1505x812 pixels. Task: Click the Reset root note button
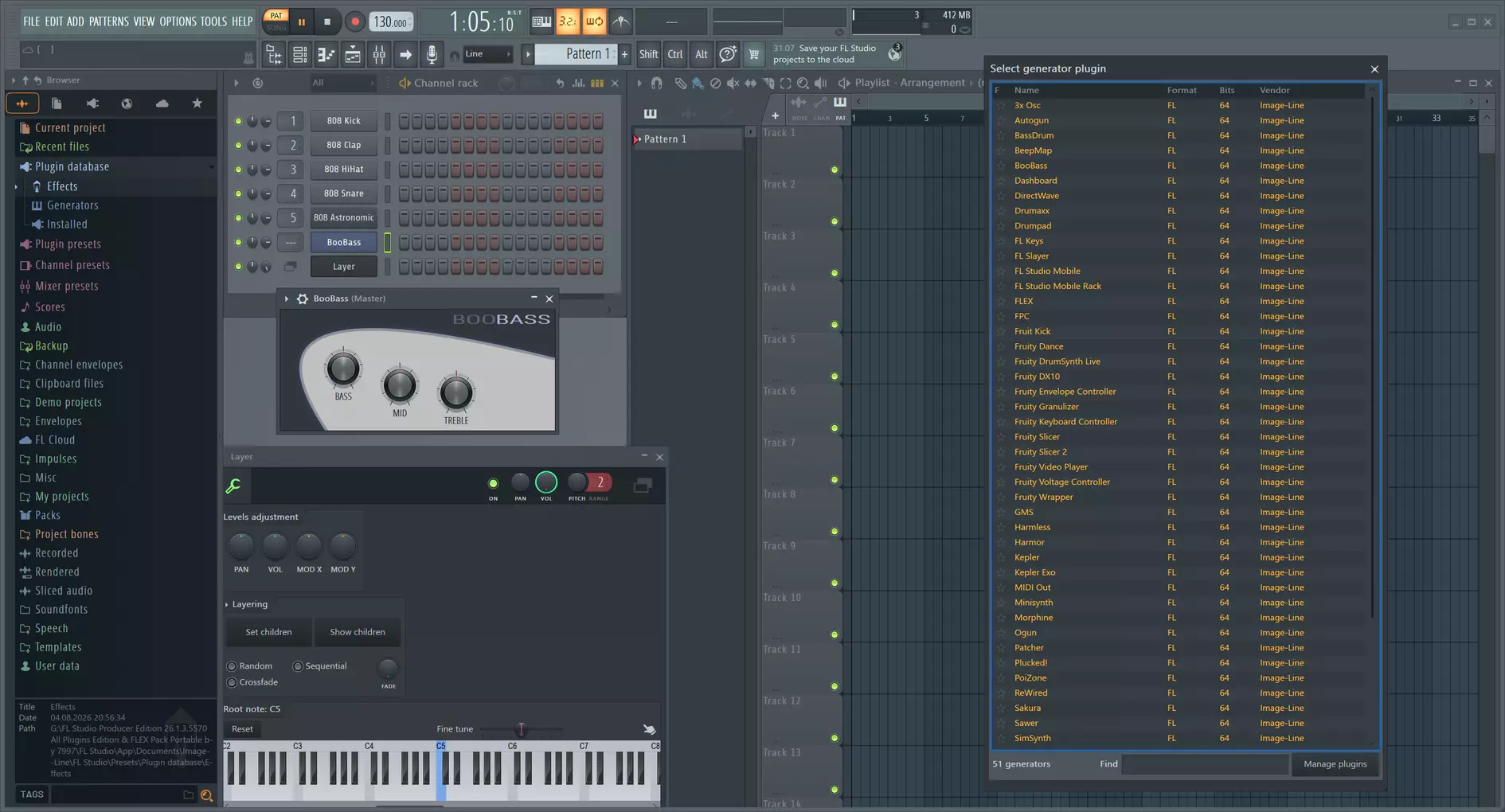pos(242,729)
